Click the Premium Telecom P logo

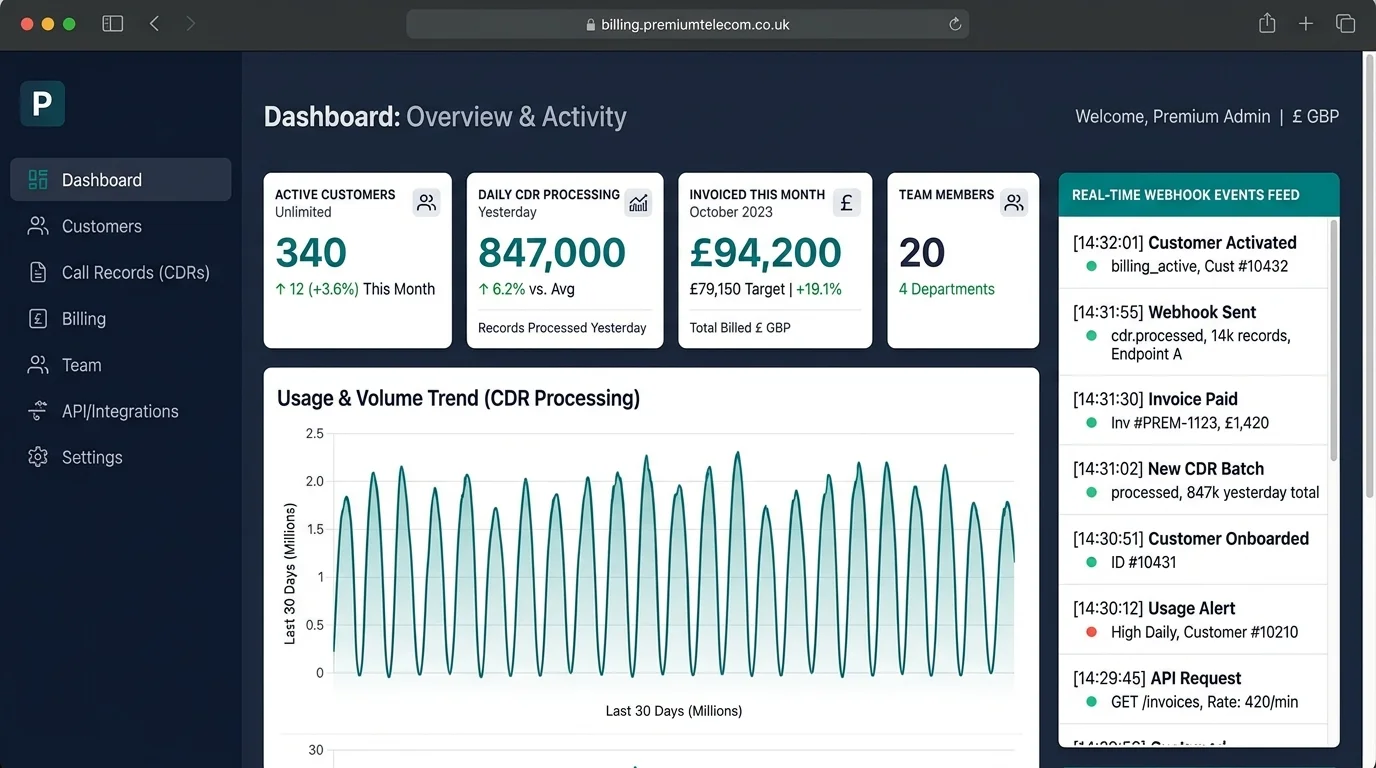coord(42,104)
